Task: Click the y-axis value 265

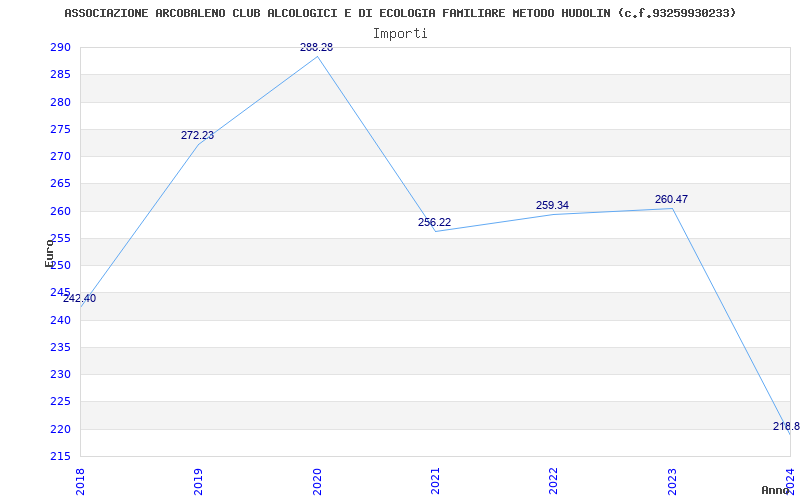Action: (x=60, y=184)
